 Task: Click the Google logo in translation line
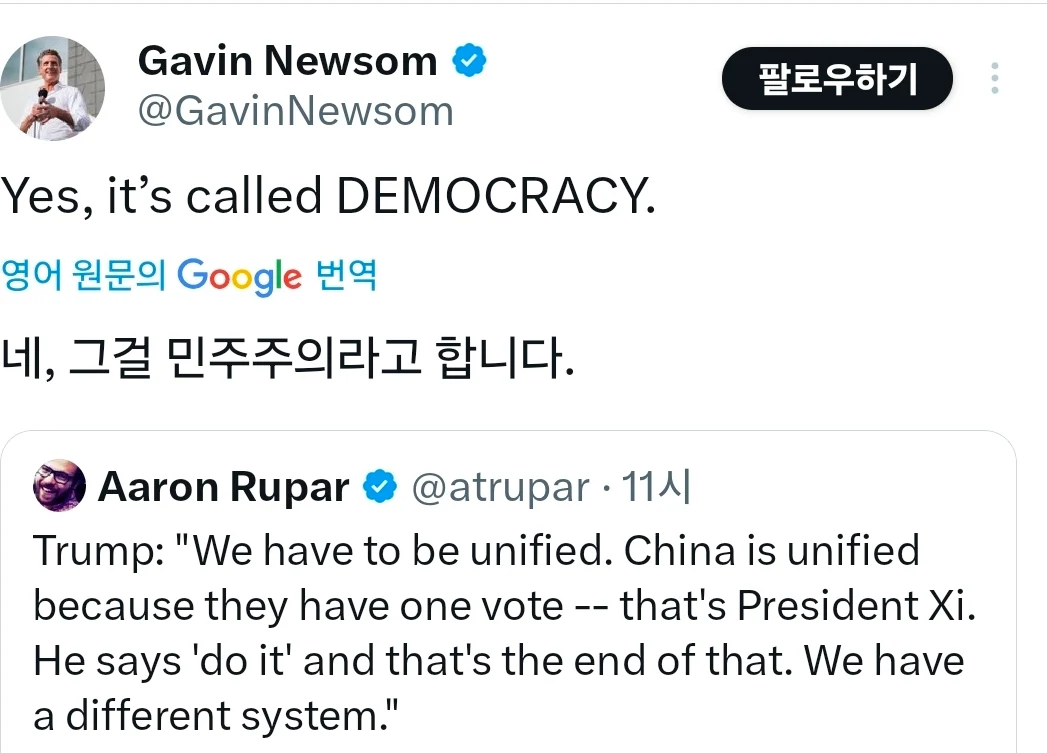click(x=239, y=275)
